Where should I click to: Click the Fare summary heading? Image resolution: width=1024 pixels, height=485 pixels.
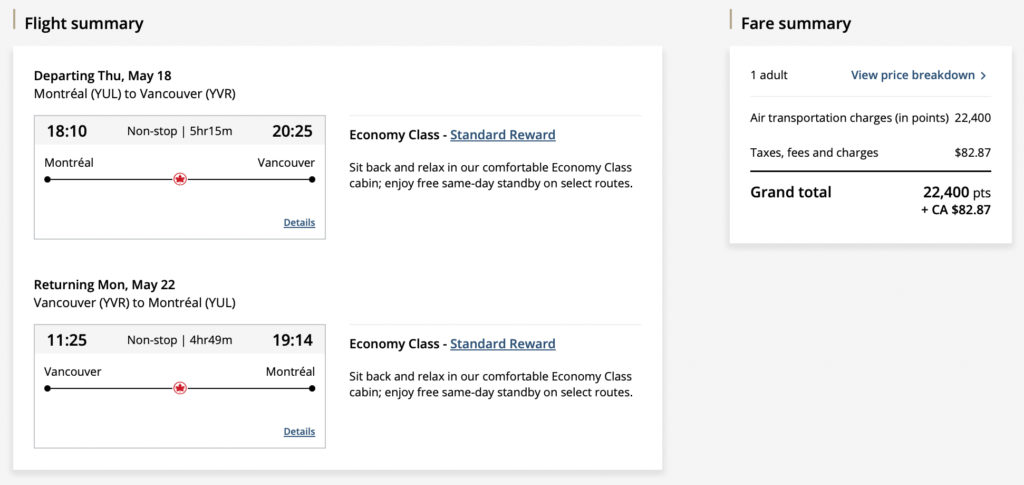[x=796, y=23]
